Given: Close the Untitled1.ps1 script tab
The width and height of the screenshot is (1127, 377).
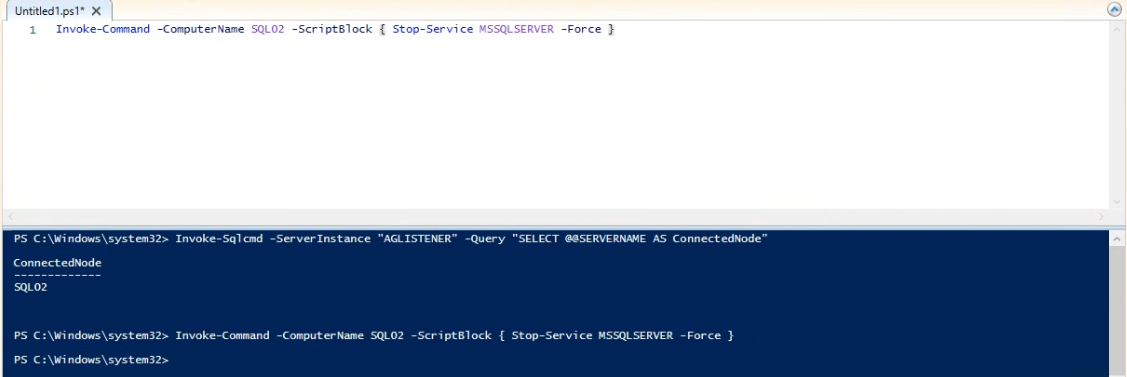Looking at the screenshot, I should (96, 11).
